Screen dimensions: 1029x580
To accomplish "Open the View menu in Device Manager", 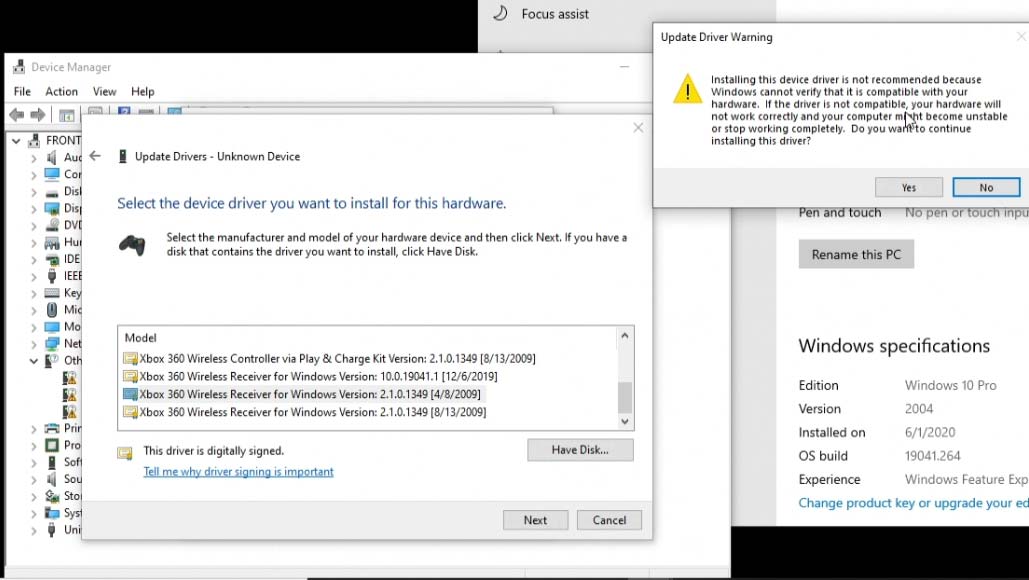I will (x=104, y=91).
